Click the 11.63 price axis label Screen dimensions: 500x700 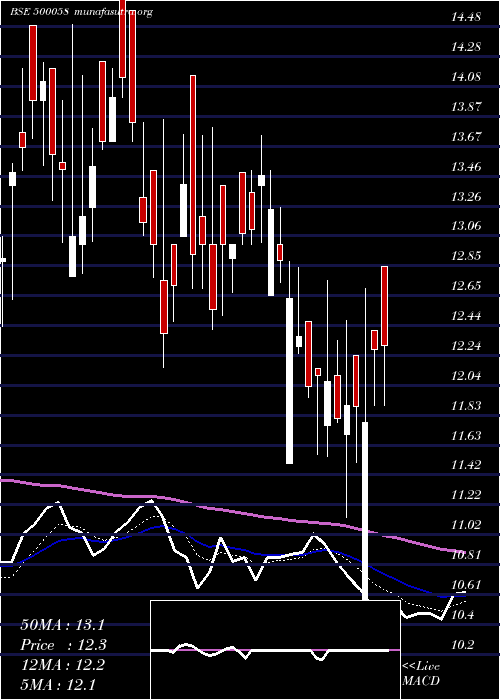466,436
